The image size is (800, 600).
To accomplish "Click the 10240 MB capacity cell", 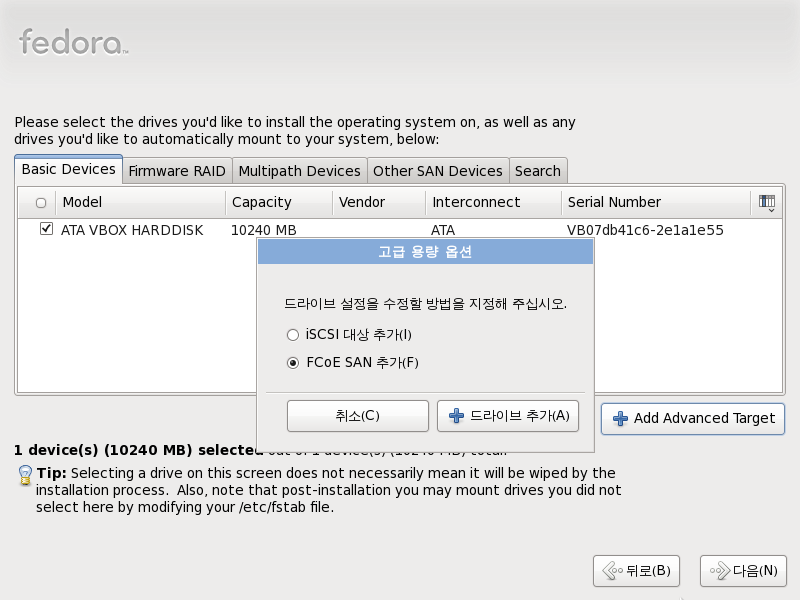I will [264, 230].
